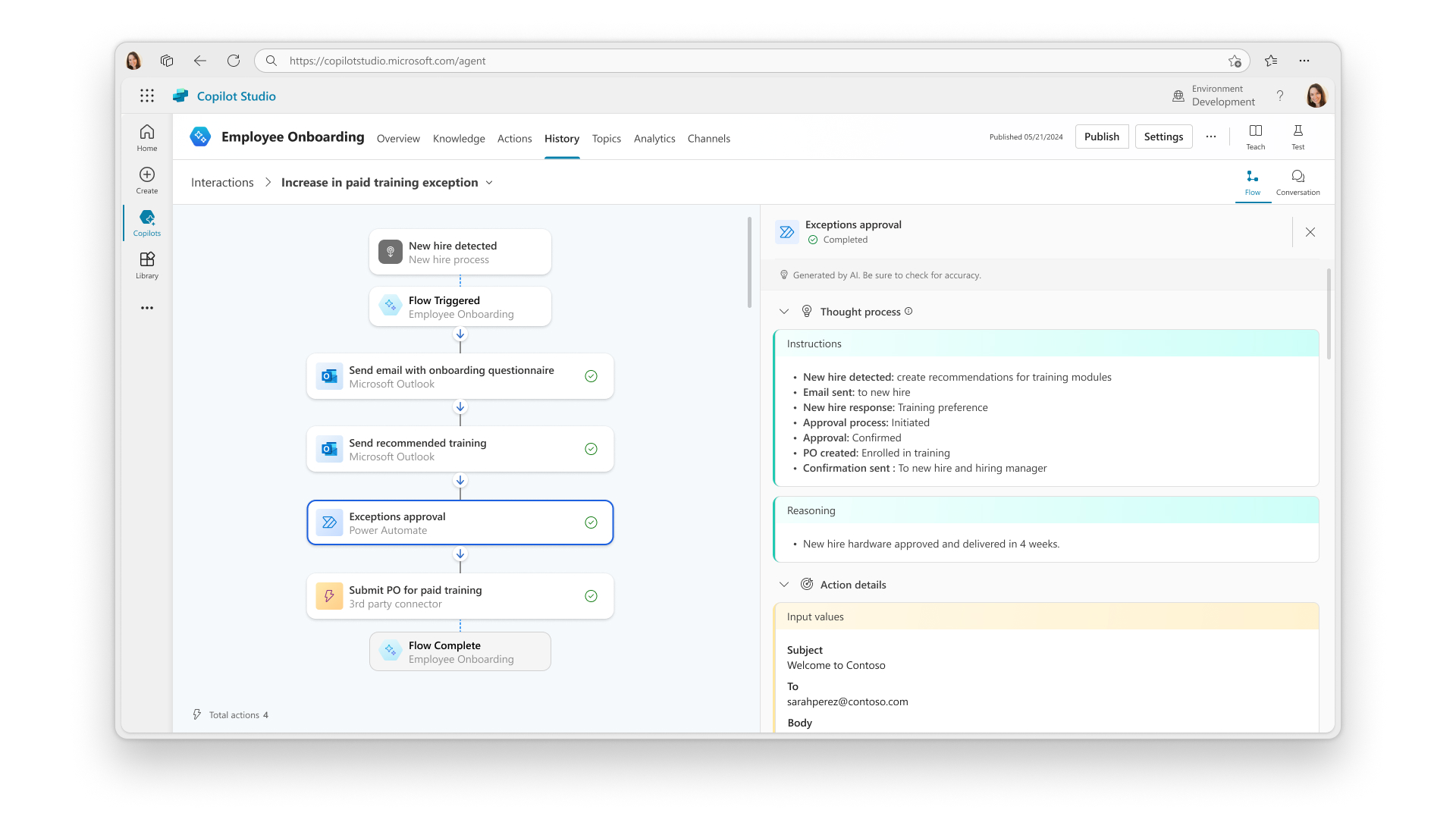
Task: Switch to the Analytics tab
Action: [x=654, y=139]
